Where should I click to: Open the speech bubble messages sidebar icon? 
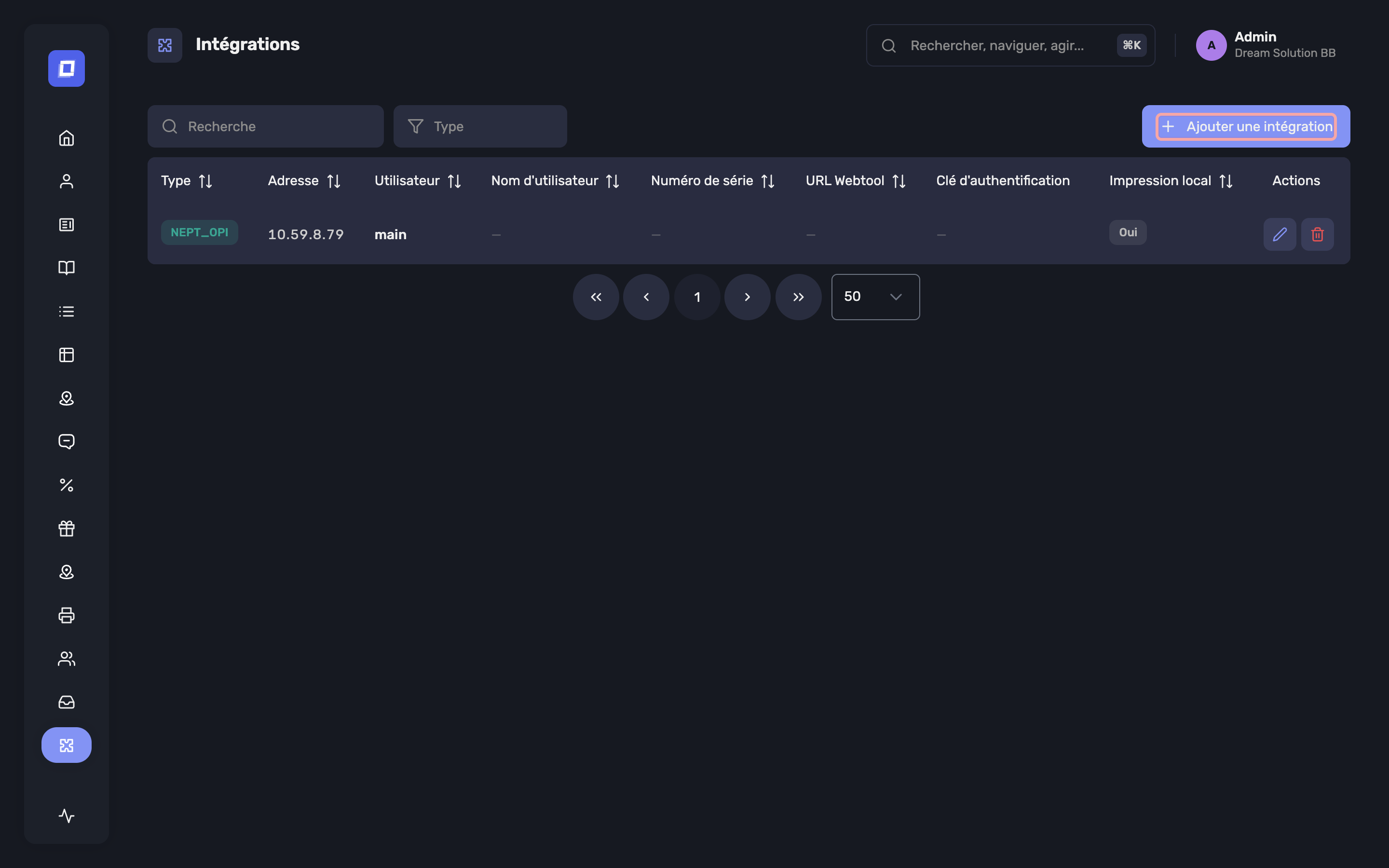(67, 441)
